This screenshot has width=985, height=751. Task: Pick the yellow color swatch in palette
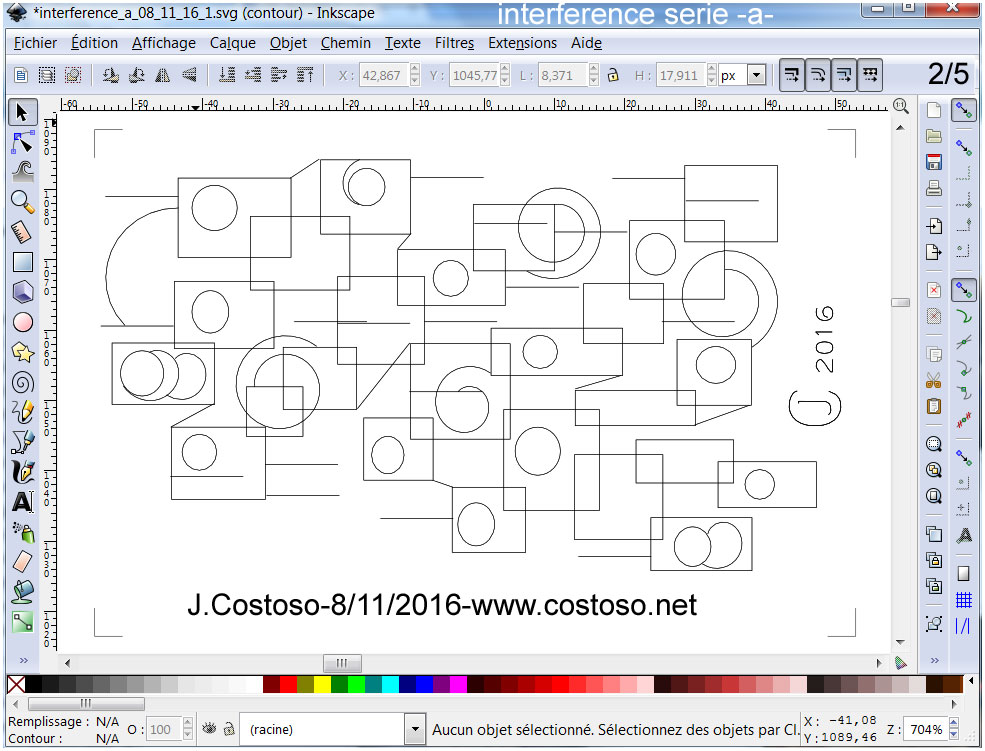click(x=322, y=685)
